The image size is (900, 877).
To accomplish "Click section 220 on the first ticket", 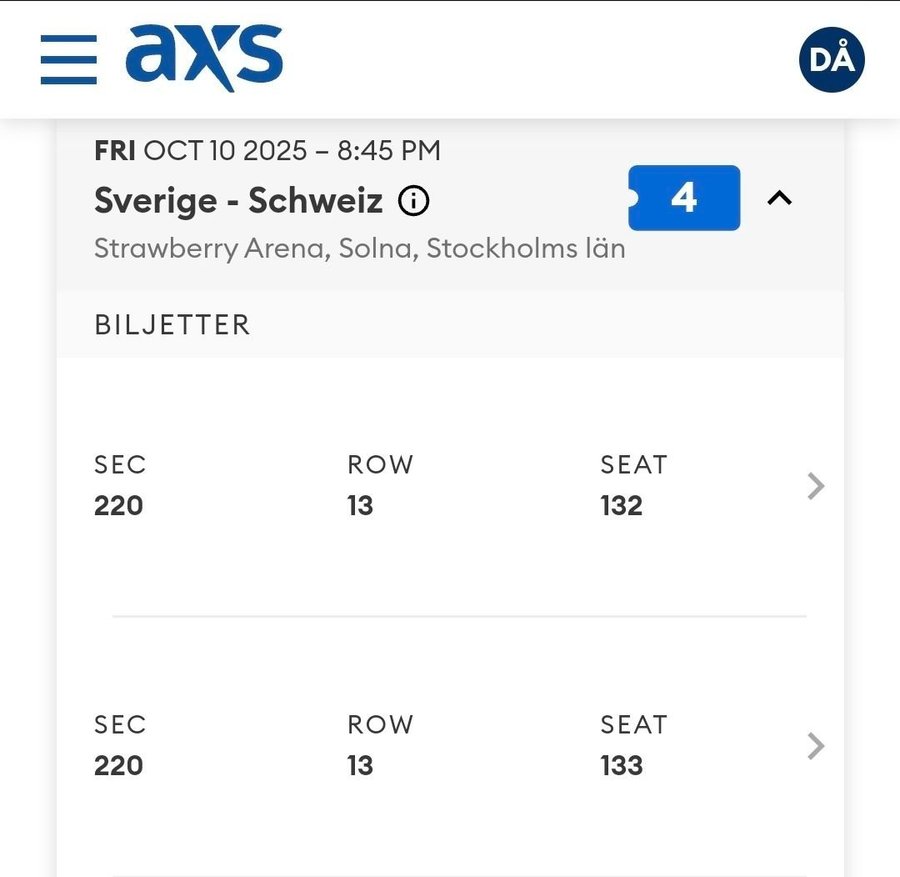I will click(119, 506).
